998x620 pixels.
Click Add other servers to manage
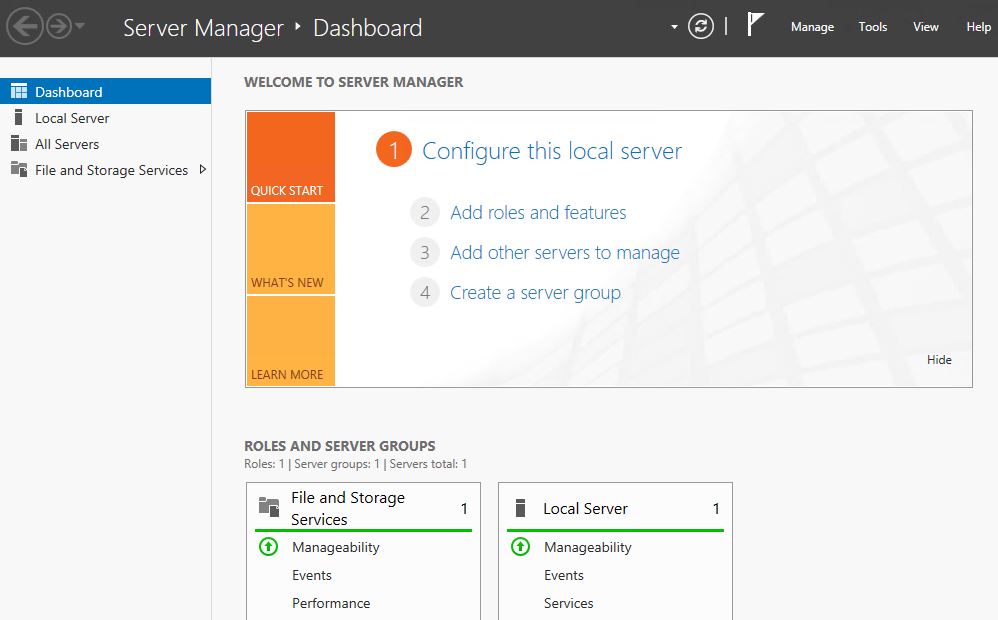[565, 253]
